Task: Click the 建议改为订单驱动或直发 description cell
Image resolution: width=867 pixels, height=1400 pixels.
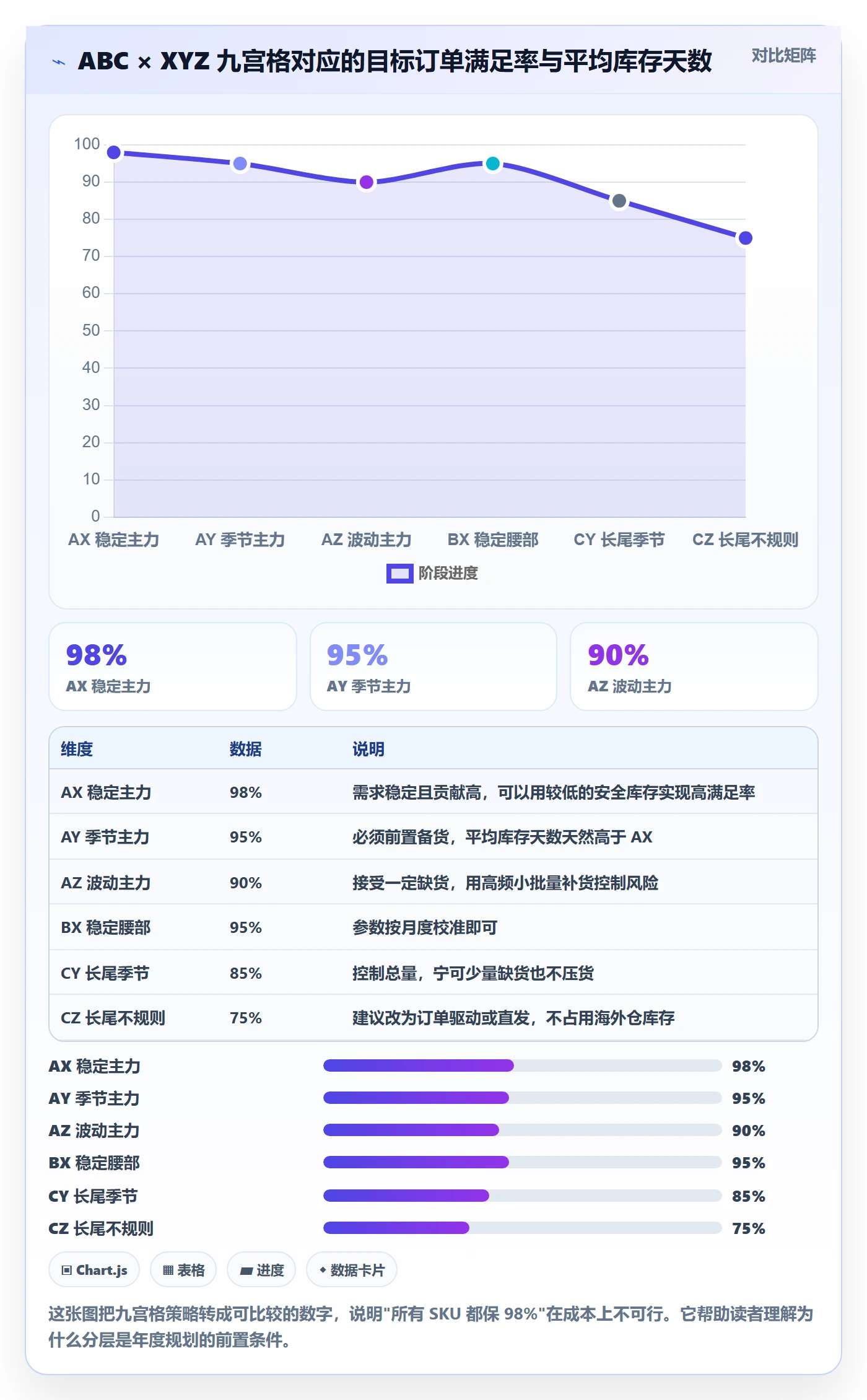Action: tap(513, 1018)
